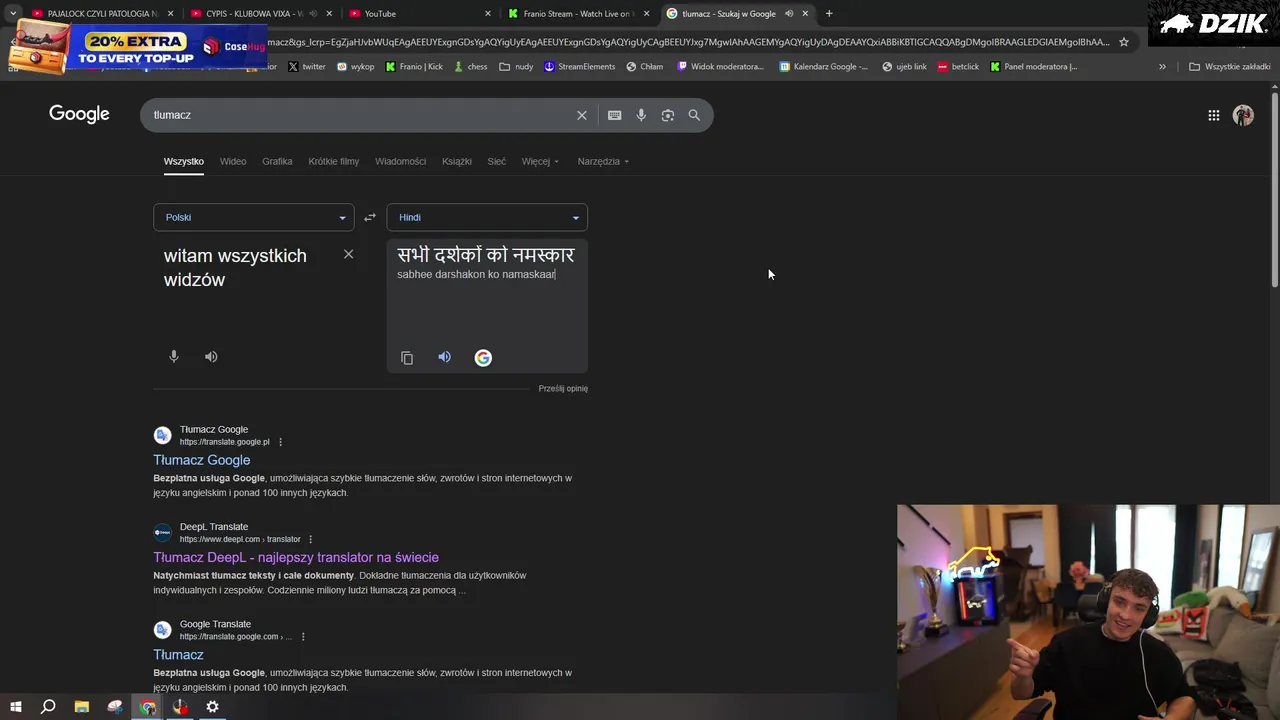Open the Google apps grid
This screenshot has width=1280, height=720.
coord(1213,115)
